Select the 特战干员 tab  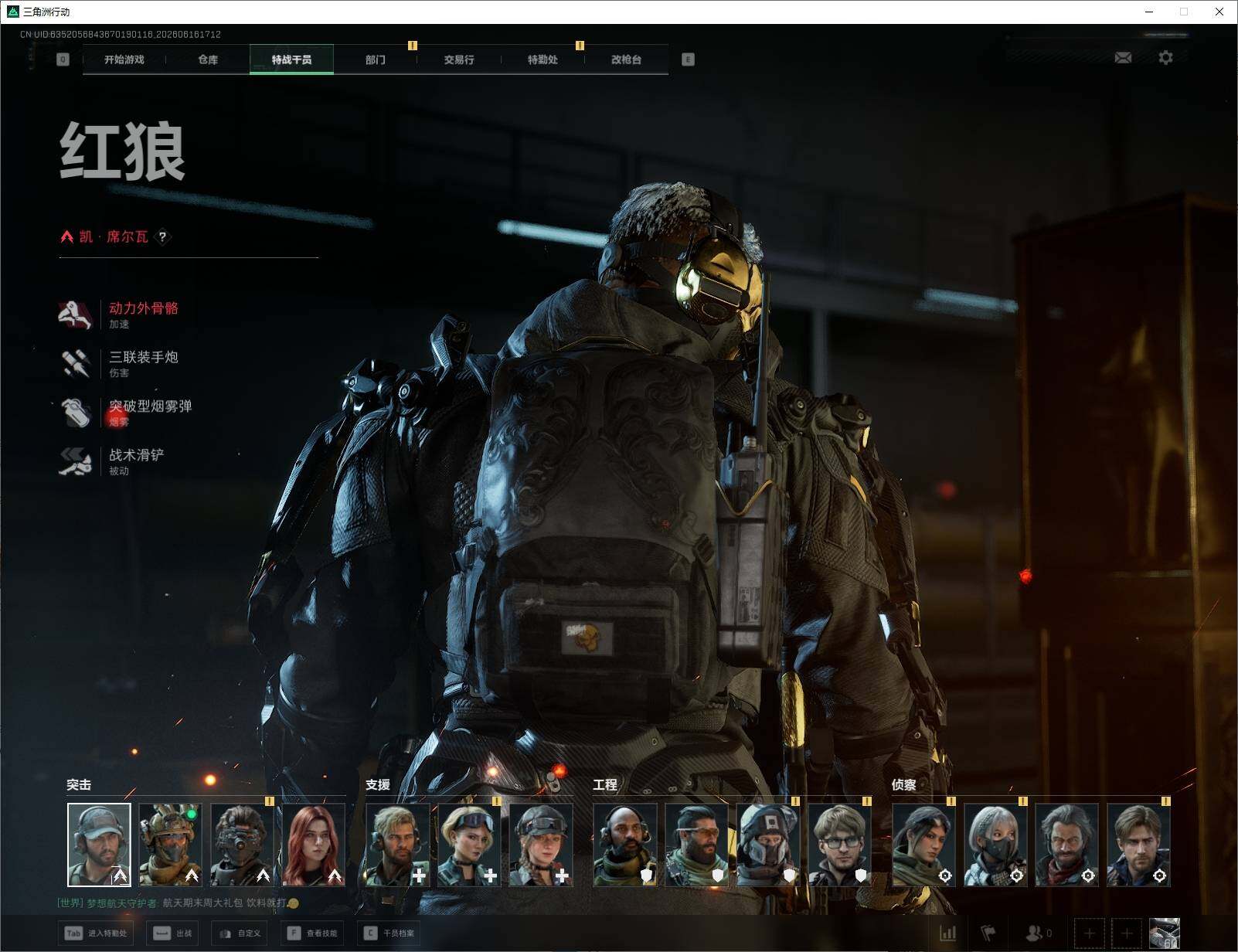click(291, 59)
